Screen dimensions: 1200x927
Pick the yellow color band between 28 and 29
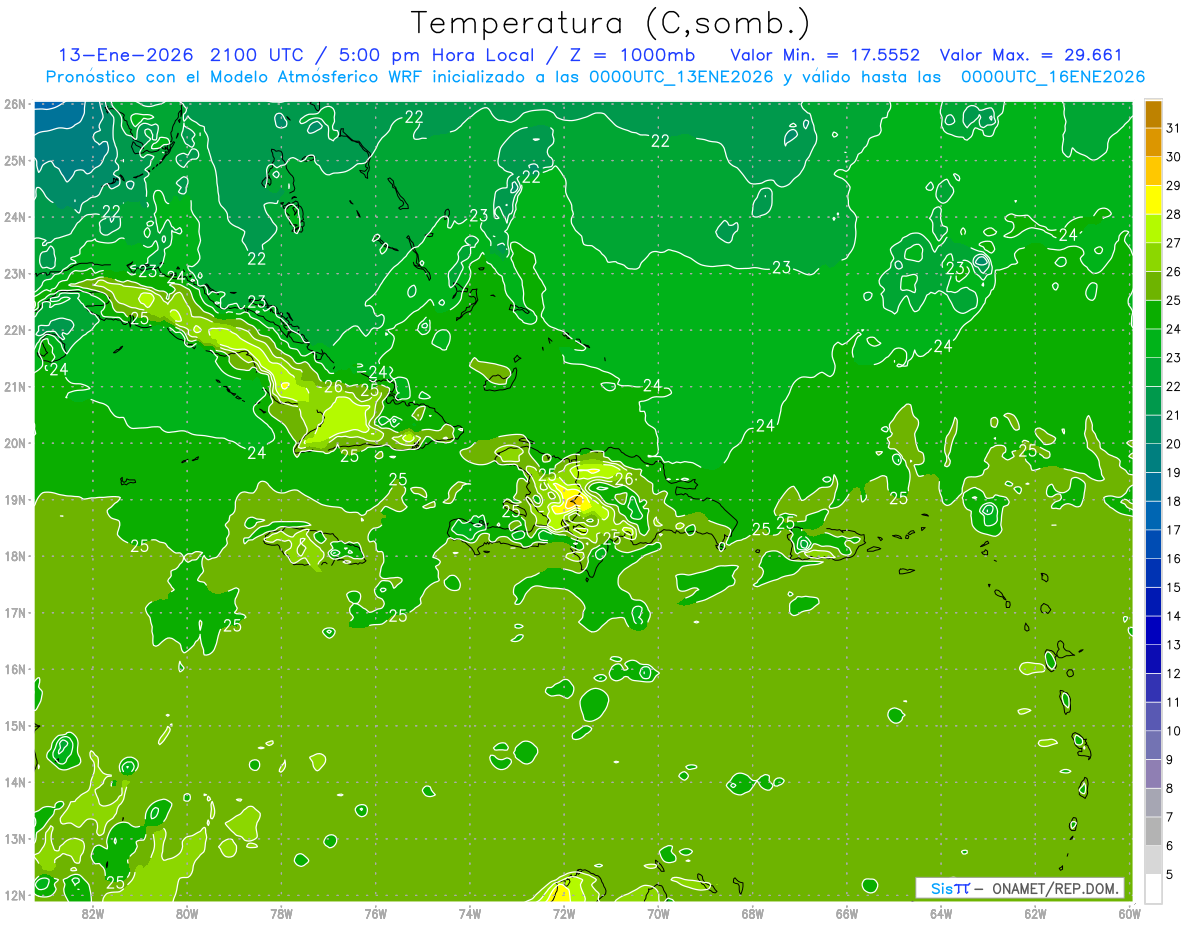pos(1153,200)
